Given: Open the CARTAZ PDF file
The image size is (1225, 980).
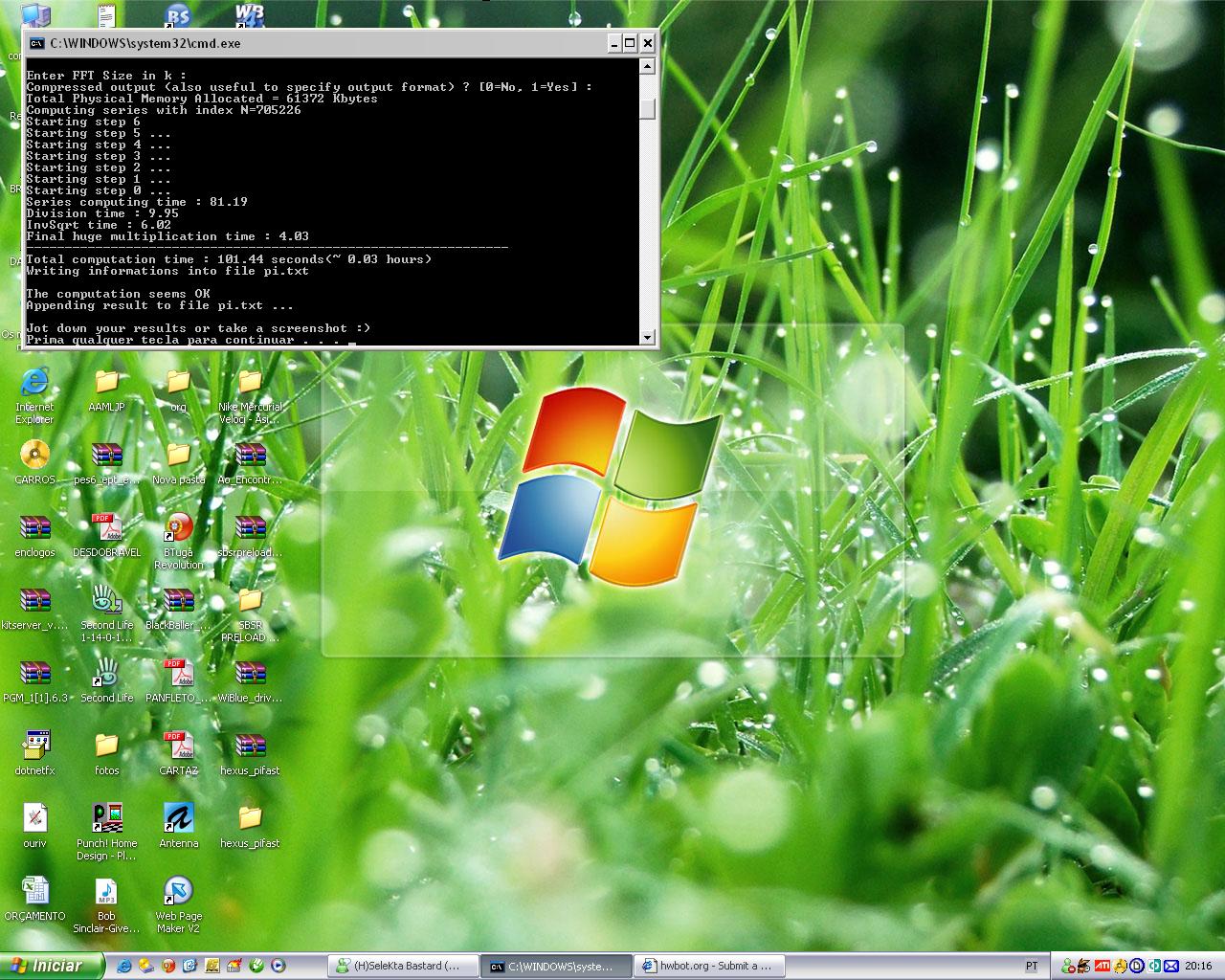Looking at the screenshot, I should [178, 746].
